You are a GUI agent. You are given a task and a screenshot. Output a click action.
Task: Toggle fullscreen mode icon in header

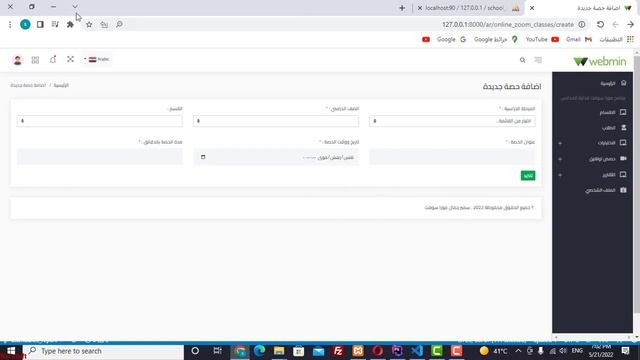pyautogui.click(x=70, y=59)
